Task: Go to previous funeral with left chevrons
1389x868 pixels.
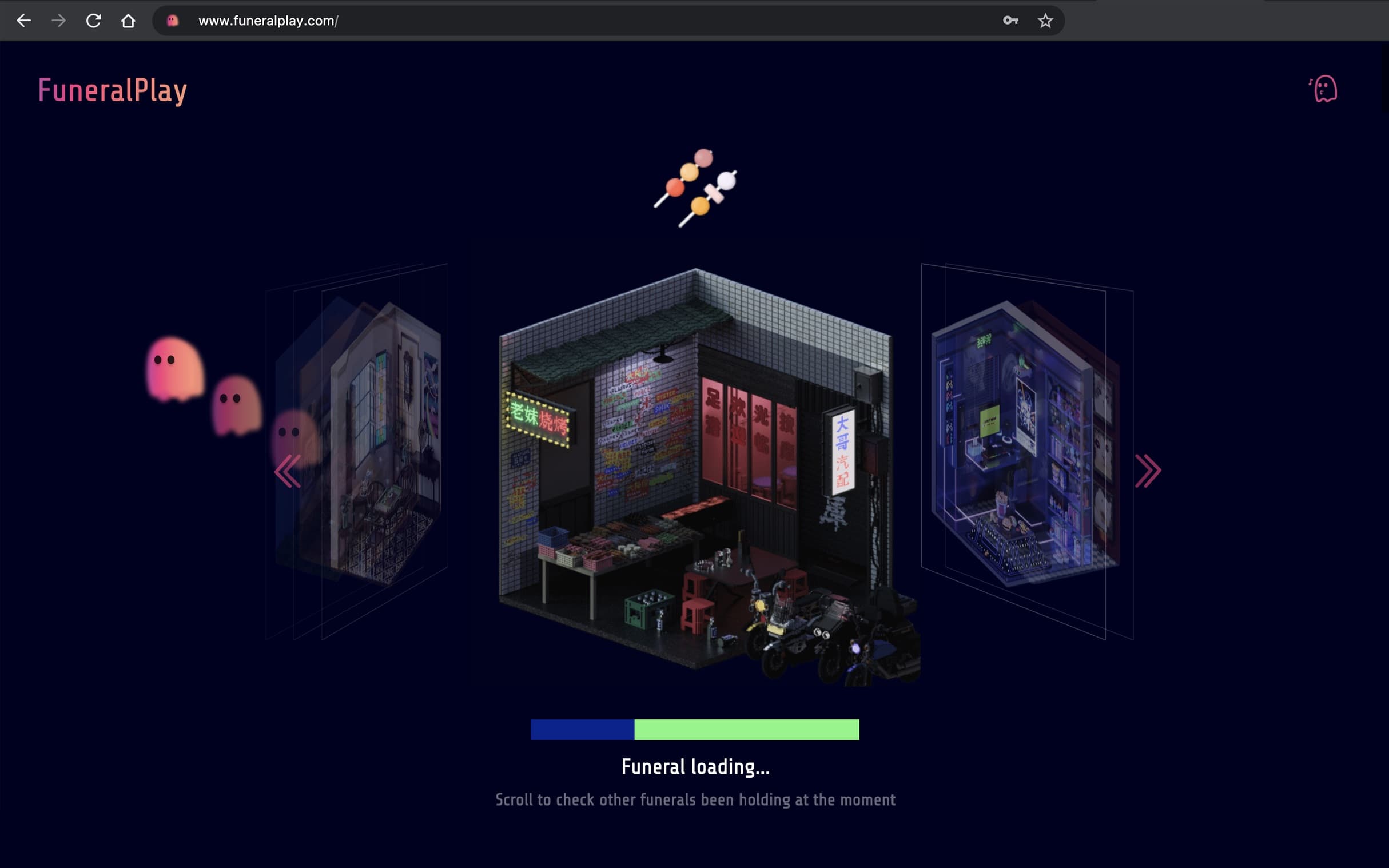Action: tap(288, 471)
